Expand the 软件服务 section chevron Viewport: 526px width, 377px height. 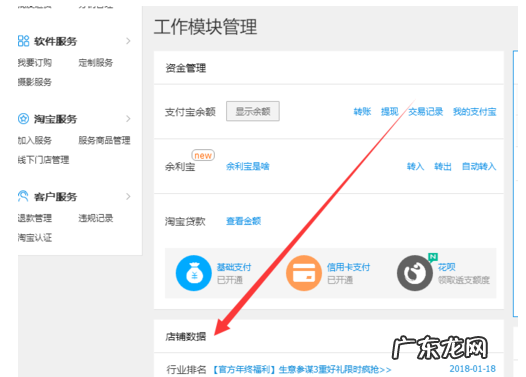pyautogui.click(x=128, y=41)
